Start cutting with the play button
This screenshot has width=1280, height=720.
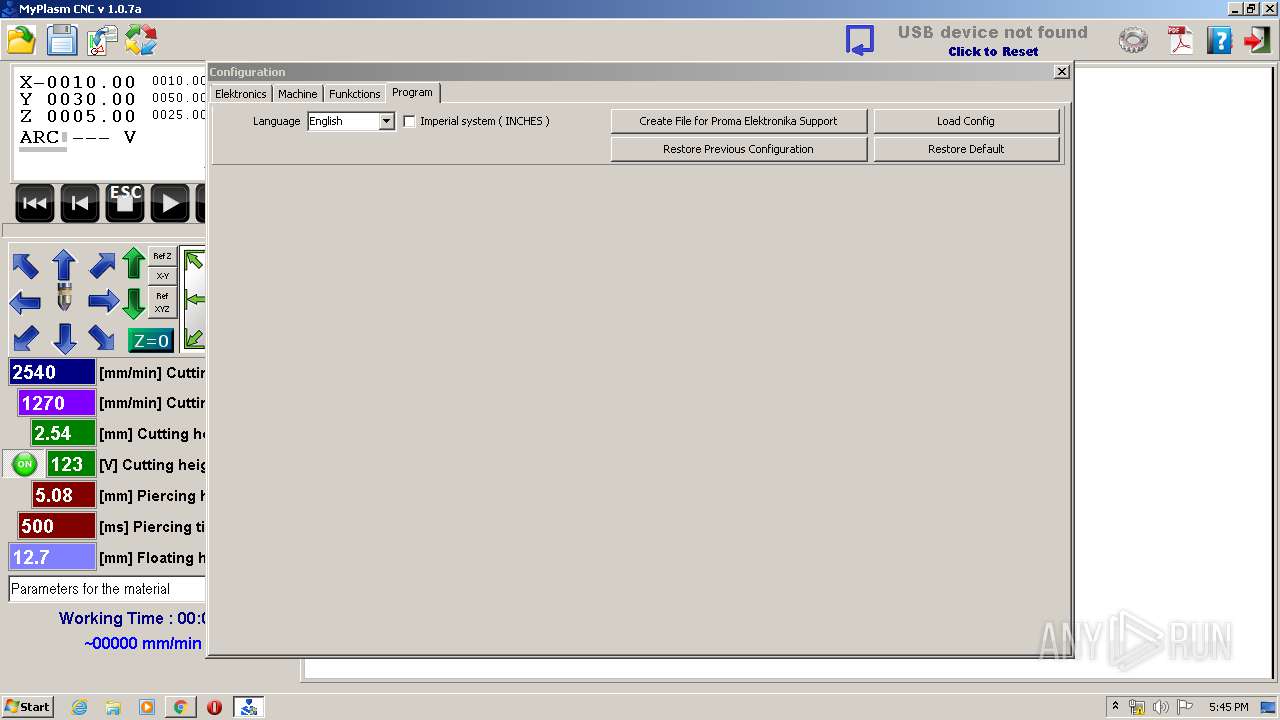tap(170, 204)
